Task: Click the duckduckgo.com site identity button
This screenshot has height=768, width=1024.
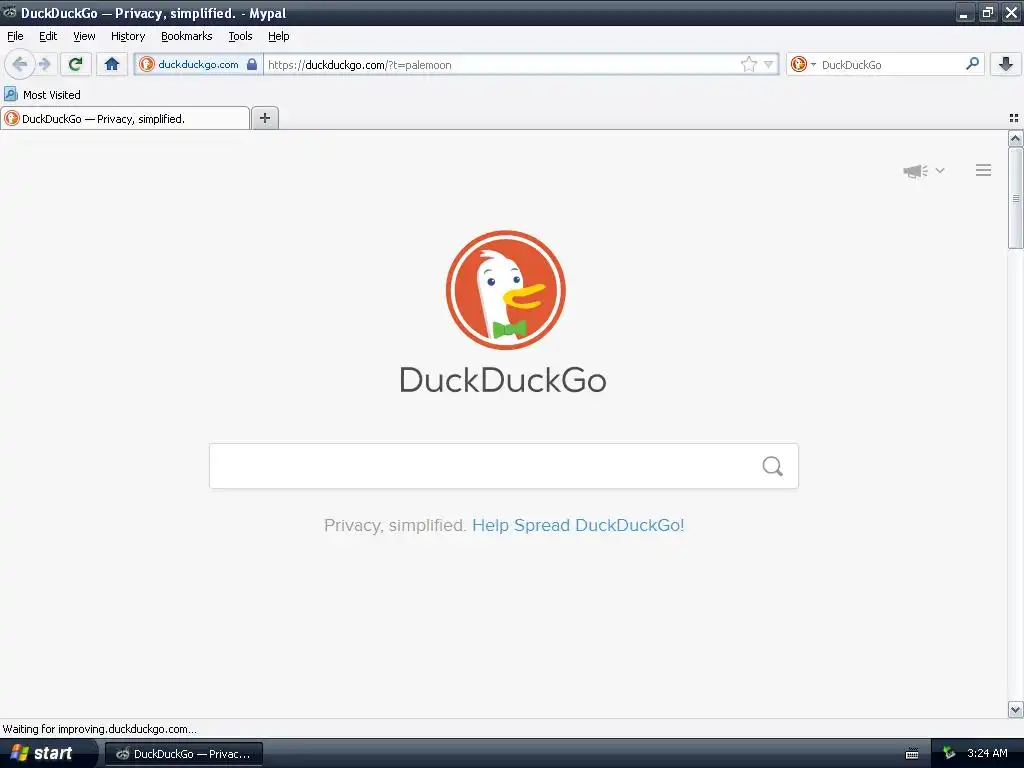Action: tap(198, 64)
